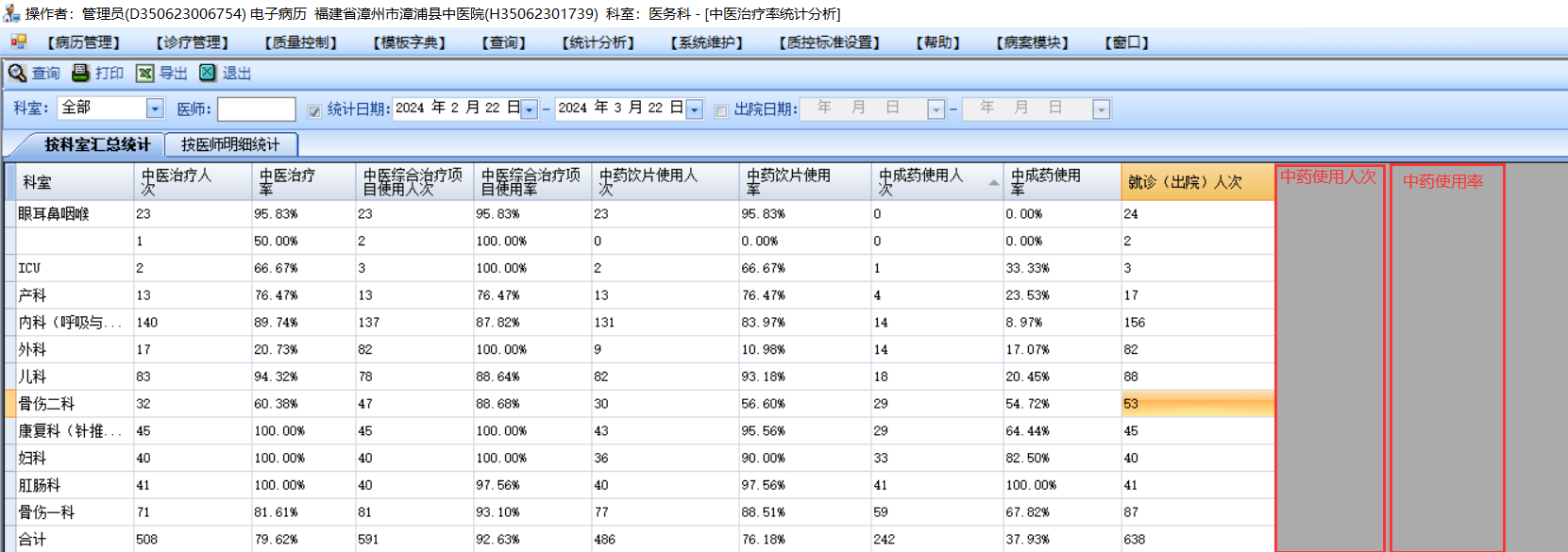Click the 中医综合治疗项目使用人次 column header

click(415, 181)
